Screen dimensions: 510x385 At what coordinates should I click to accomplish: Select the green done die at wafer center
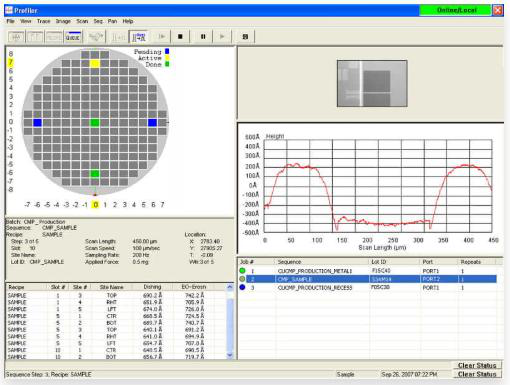pos(95,122)
